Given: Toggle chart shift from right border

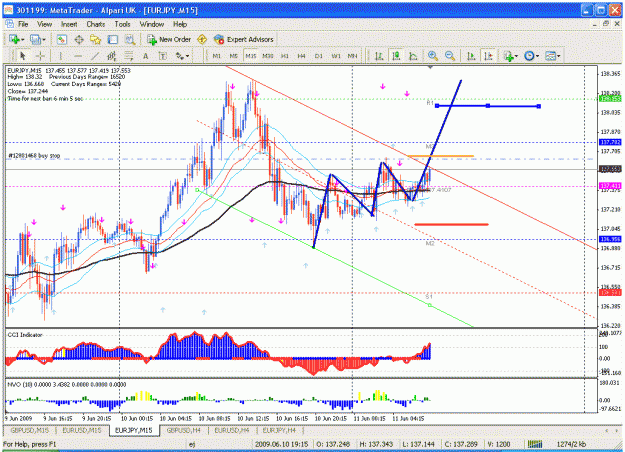Looking at the screenshot, I should [x=488, y=56].
